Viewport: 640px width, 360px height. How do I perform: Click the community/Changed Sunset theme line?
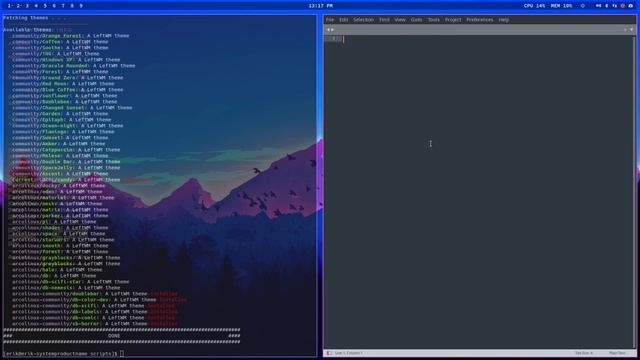[72, 108]
